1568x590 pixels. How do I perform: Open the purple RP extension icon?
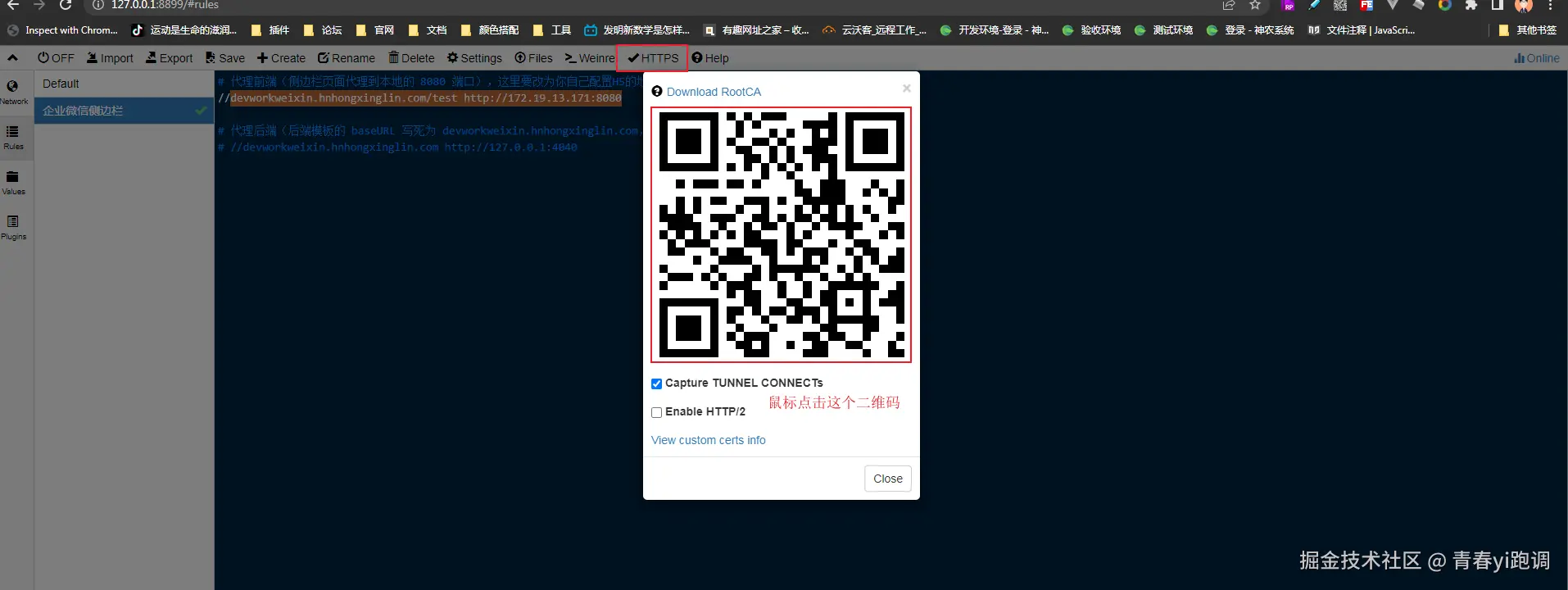pyautogui.click(x=1288, y=5)
